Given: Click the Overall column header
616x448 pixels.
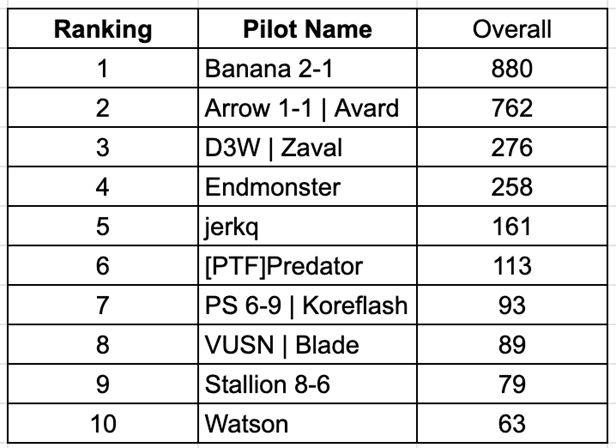Looking at the screenshot, I should click(512, 28).
